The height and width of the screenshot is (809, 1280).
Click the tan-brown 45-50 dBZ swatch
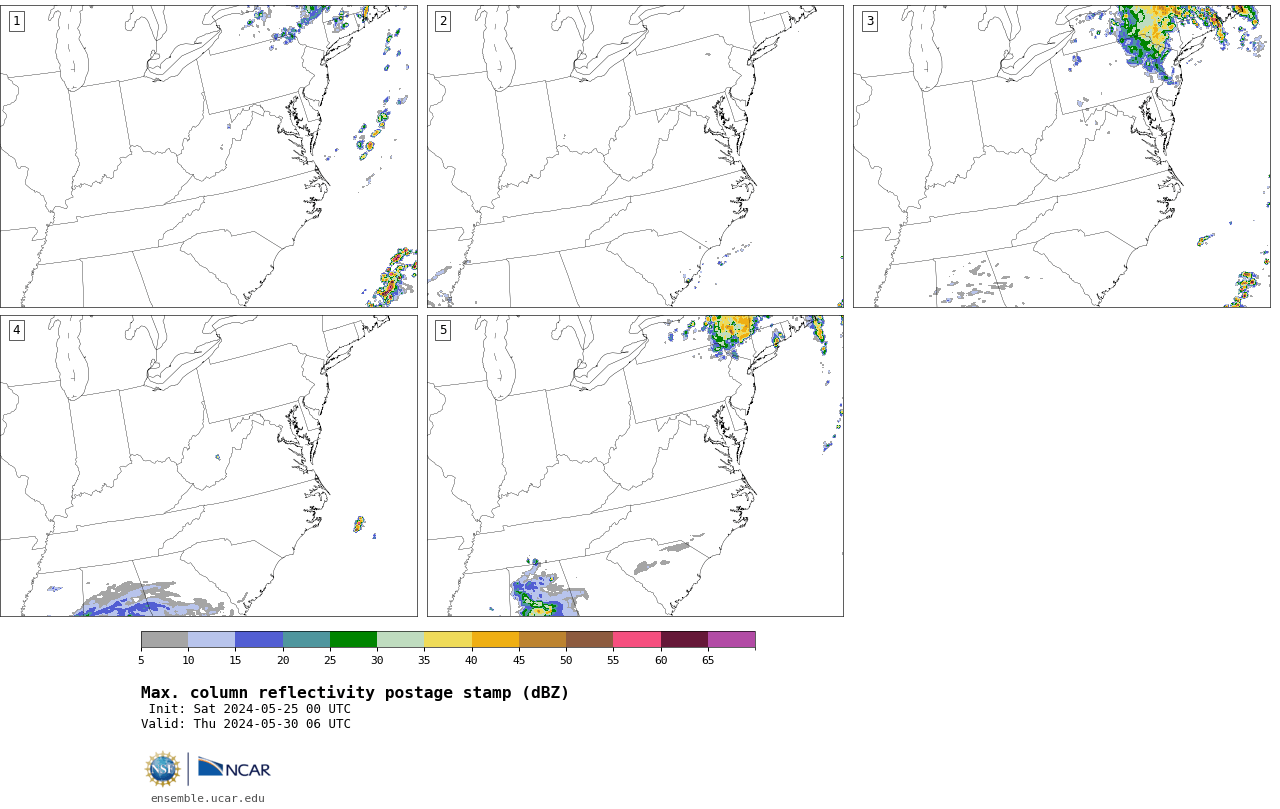coord(542,640)
